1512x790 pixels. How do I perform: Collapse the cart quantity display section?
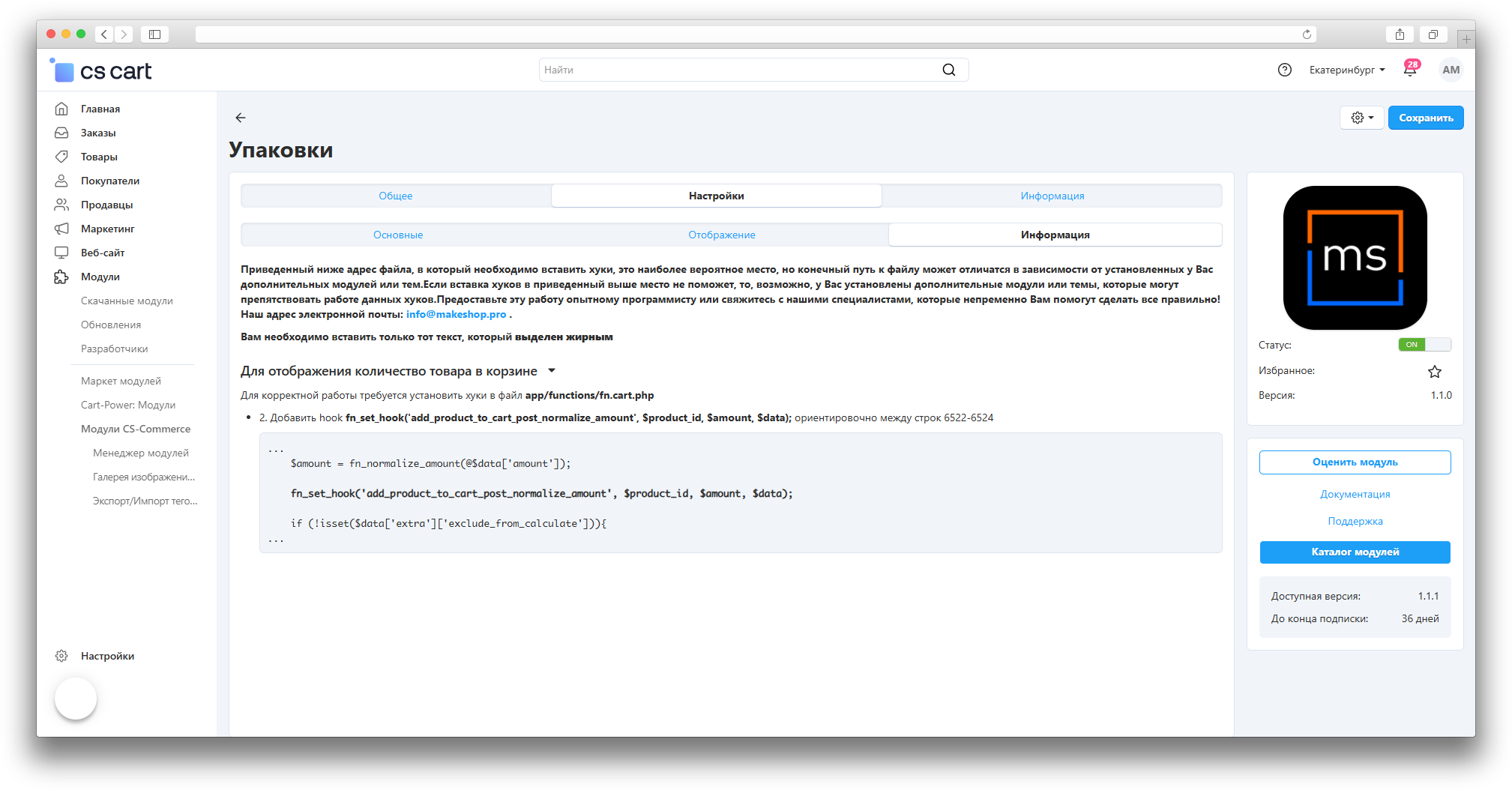point(552,371)
